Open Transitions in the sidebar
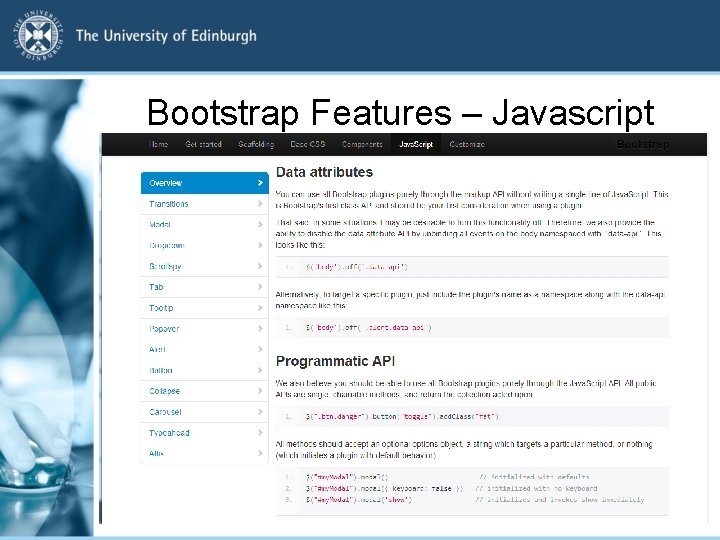The image size is (720, 540). point(204,204)
